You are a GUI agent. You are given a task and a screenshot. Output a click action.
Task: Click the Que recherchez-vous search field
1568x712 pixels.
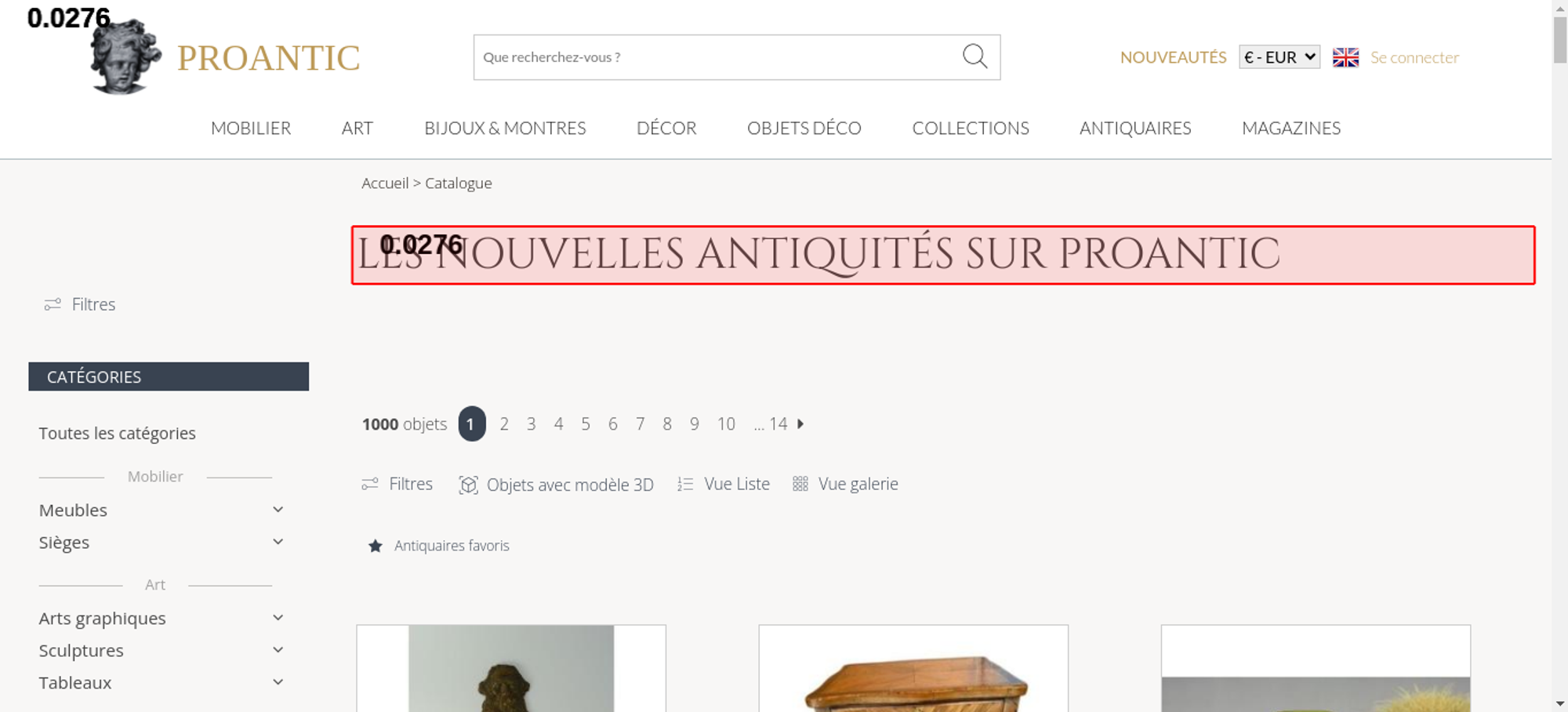(x=717, y=57)
